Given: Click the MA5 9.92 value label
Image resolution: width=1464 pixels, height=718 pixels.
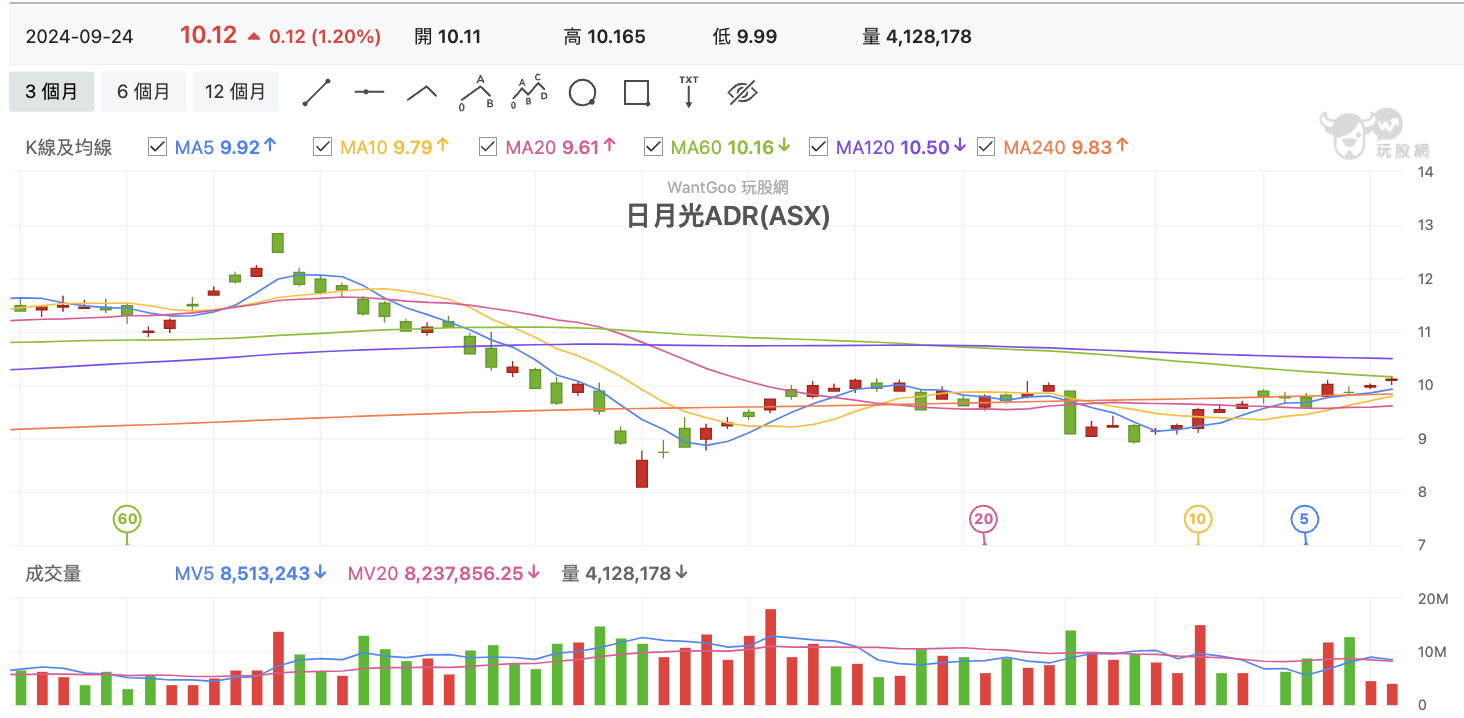Looking at the screenshot, I should 225,147.
